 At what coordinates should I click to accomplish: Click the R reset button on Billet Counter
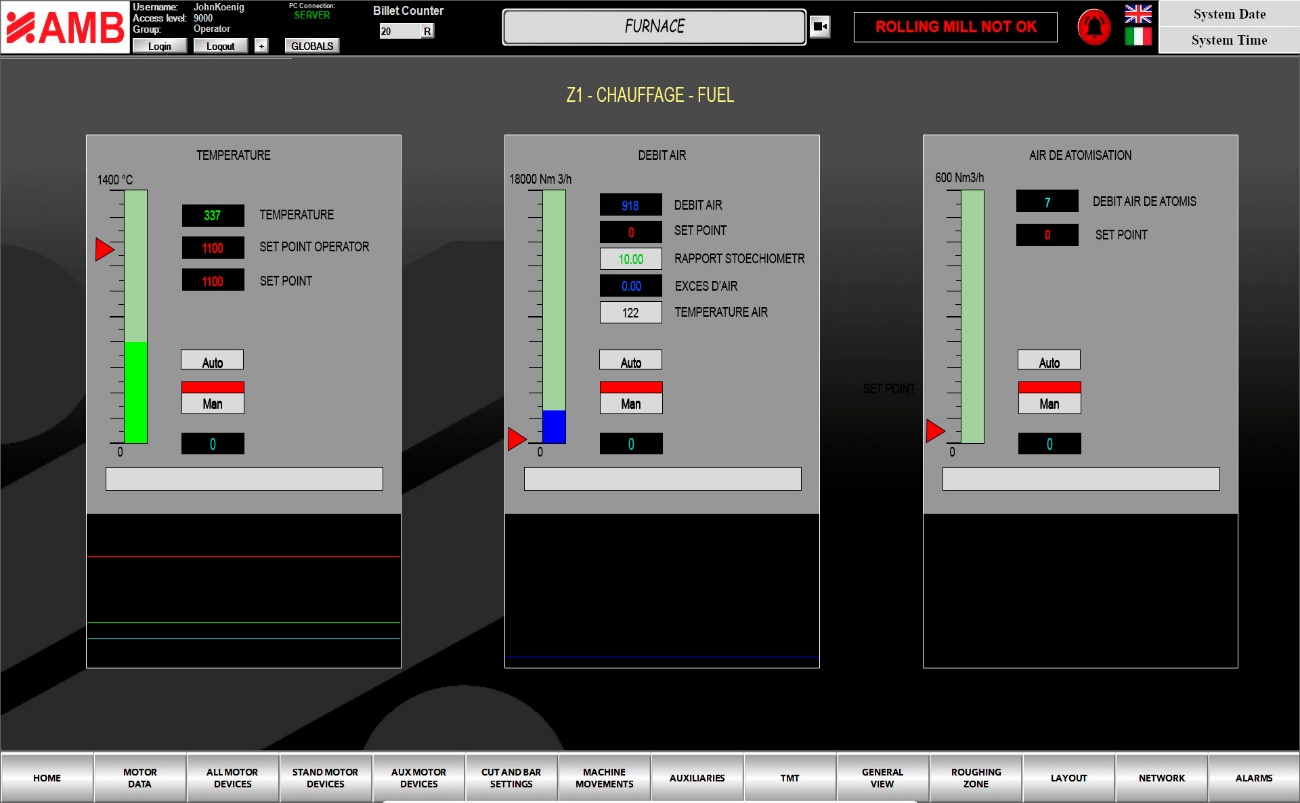(427, 31)
